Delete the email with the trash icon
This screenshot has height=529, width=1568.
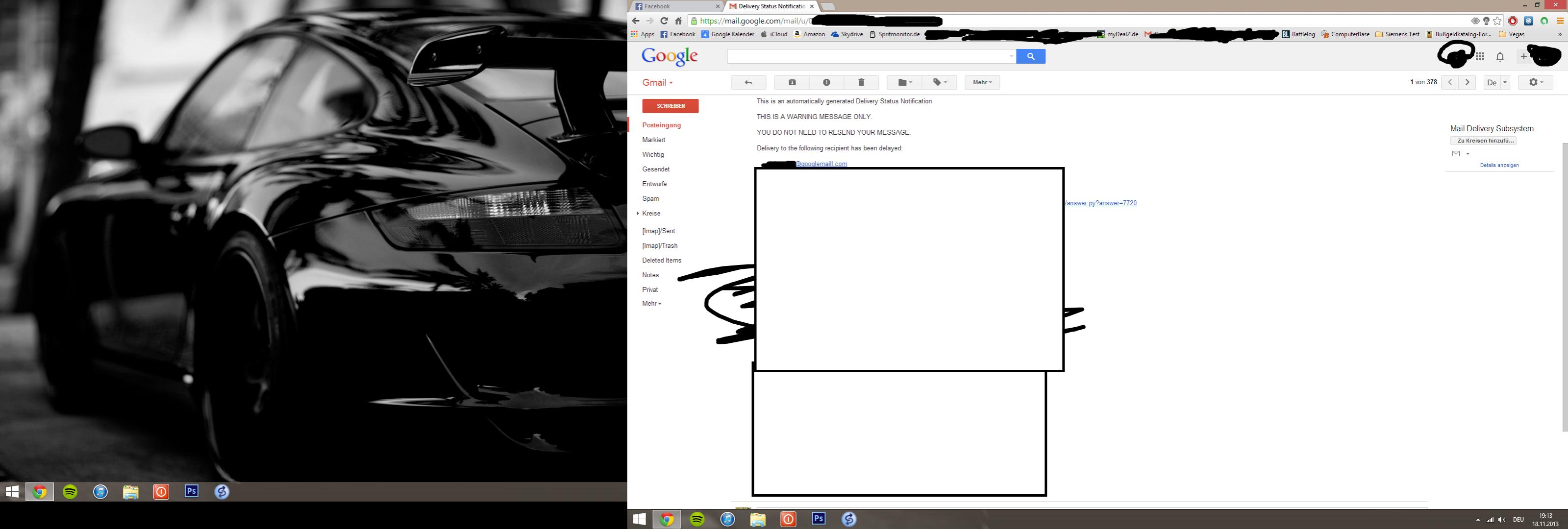tap(861, 83)
